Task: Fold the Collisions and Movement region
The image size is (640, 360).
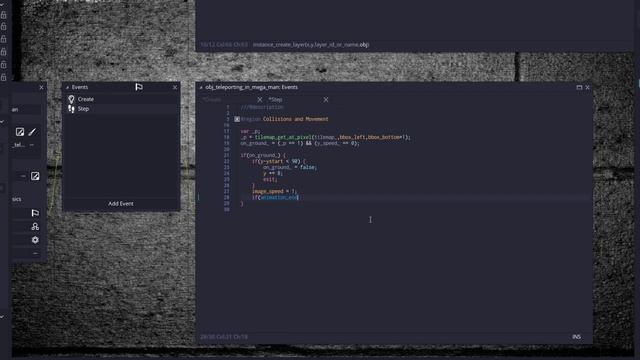Action: 237,119
